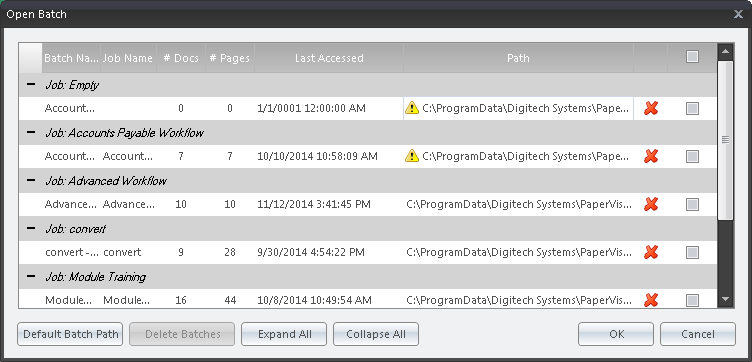The width and height of the screenshot is (752, 362).
Task: Close the Open Batch window
Action: 739,14
